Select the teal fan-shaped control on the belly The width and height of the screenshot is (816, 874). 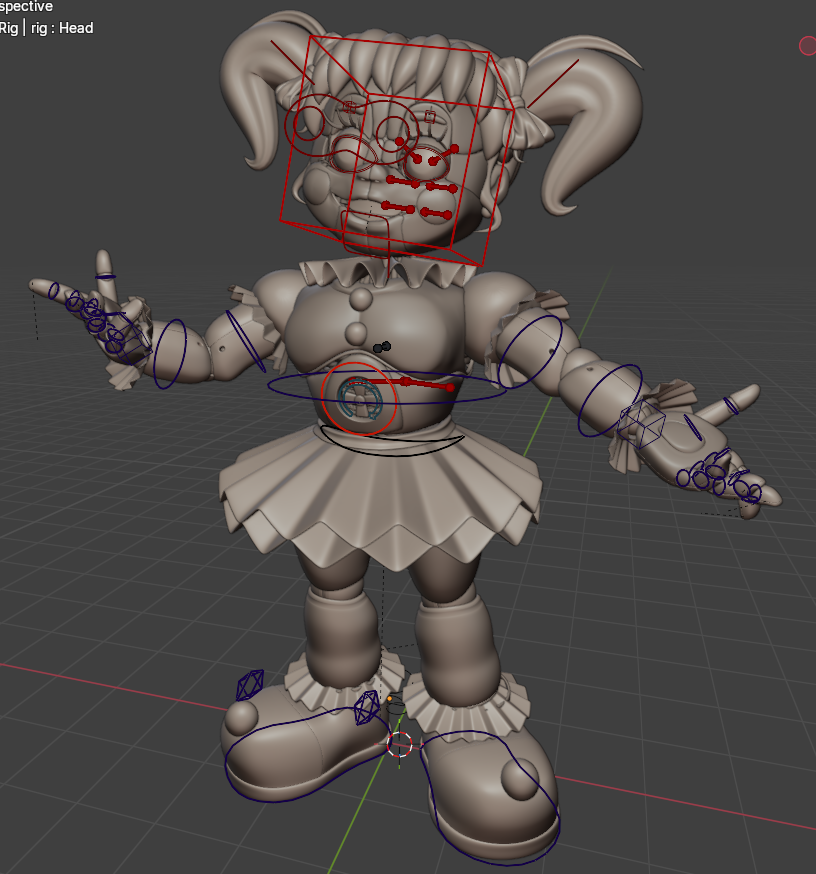pyautogui.click(x=360, y=398)
